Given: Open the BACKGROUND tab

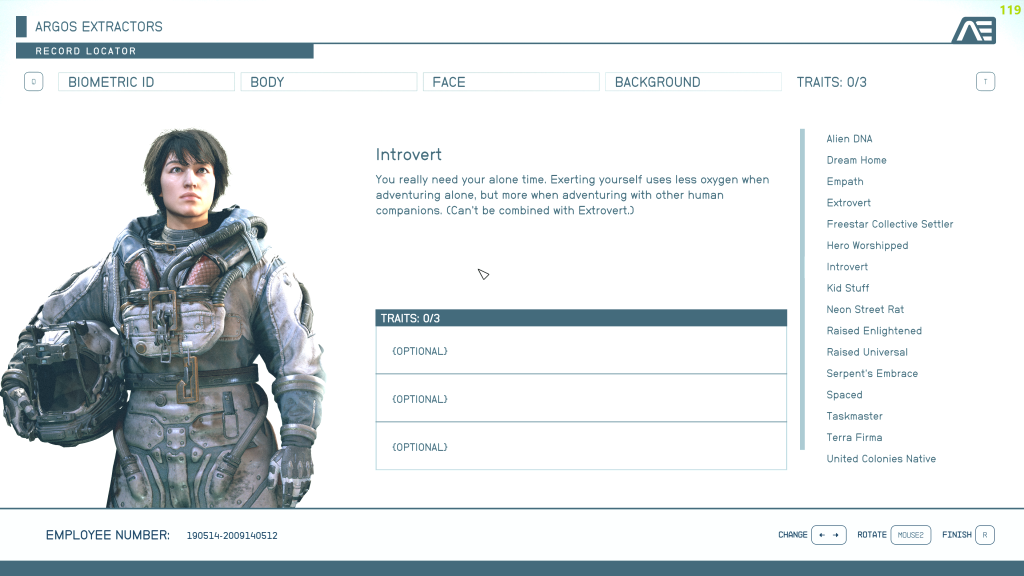Looking at the screenshot, I should pyautogui.click(x=693, y=81).
